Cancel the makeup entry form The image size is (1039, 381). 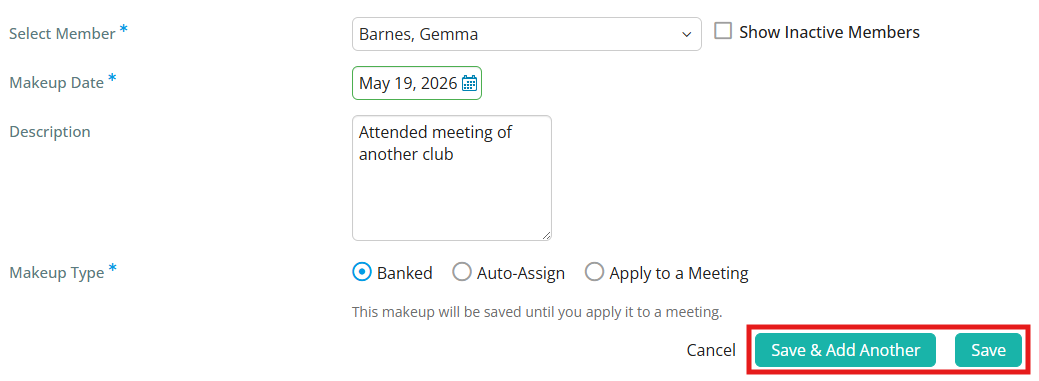[x=711, y=350]
